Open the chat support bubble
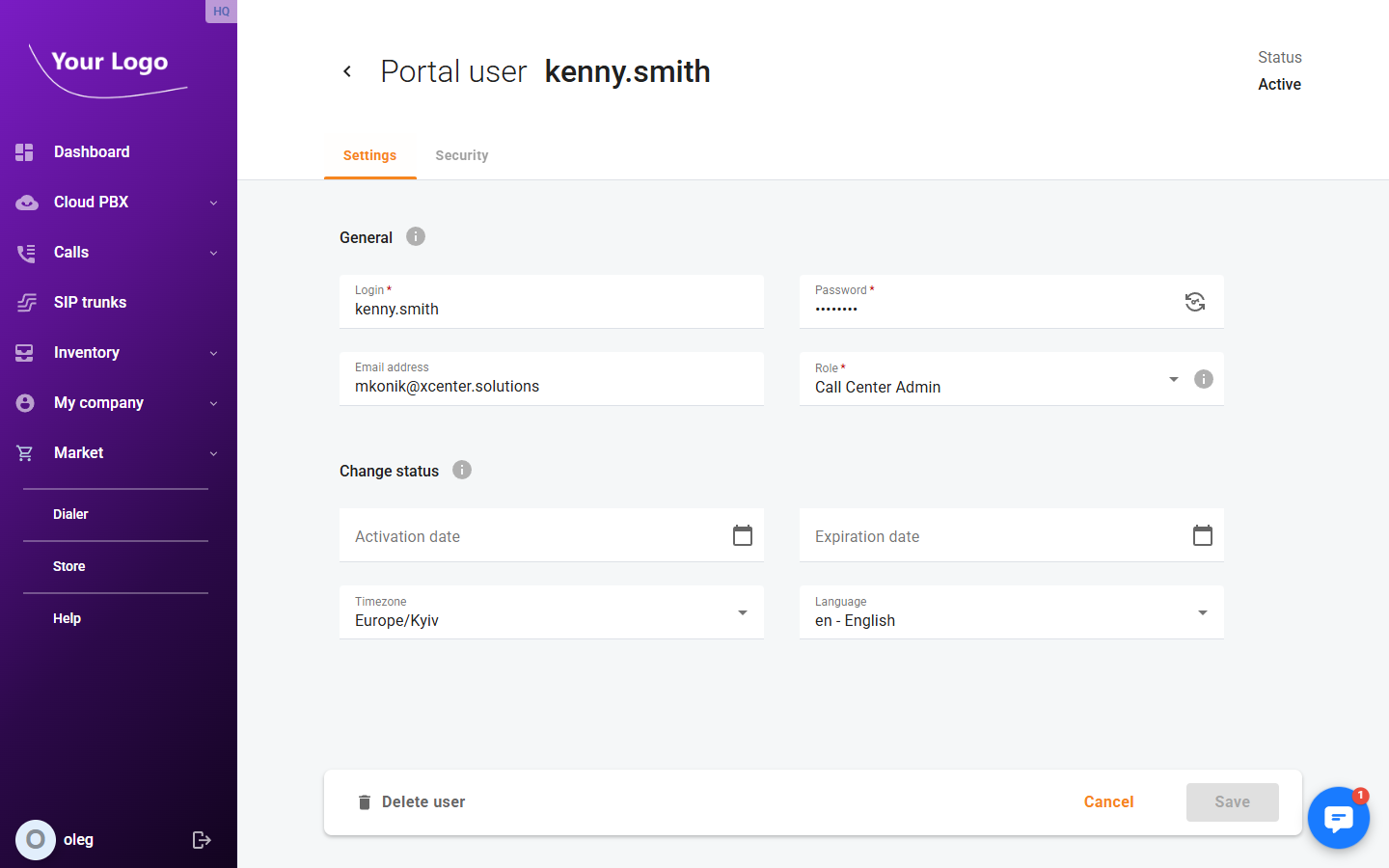The width and height of the screenshot is (1389, 868). [x=1339, y=817]
